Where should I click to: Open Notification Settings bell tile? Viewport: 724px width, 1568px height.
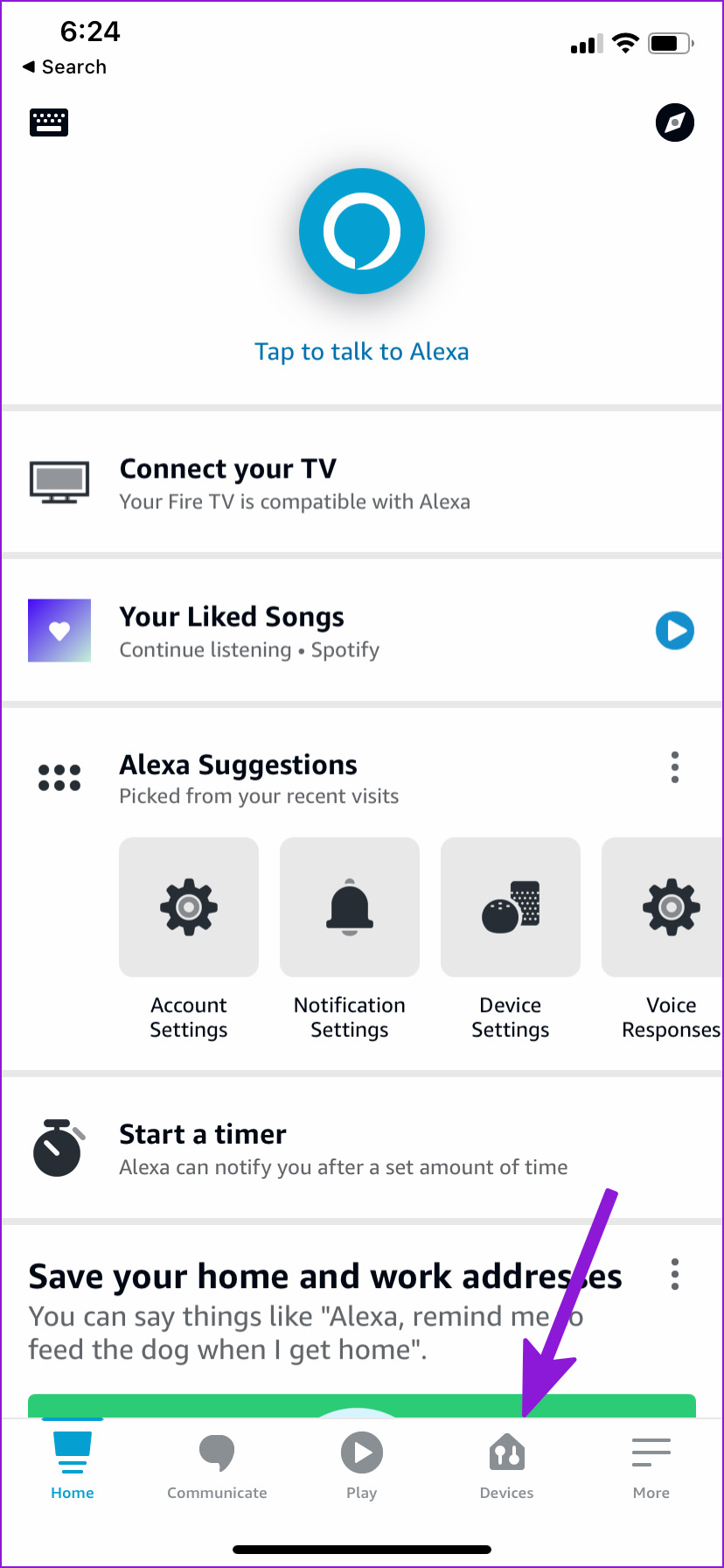click(350, 907)
